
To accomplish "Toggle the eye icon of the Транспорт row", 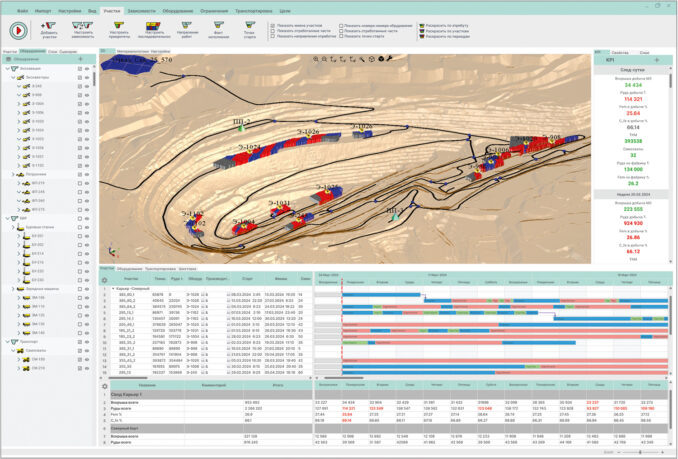I will [87, 342].
